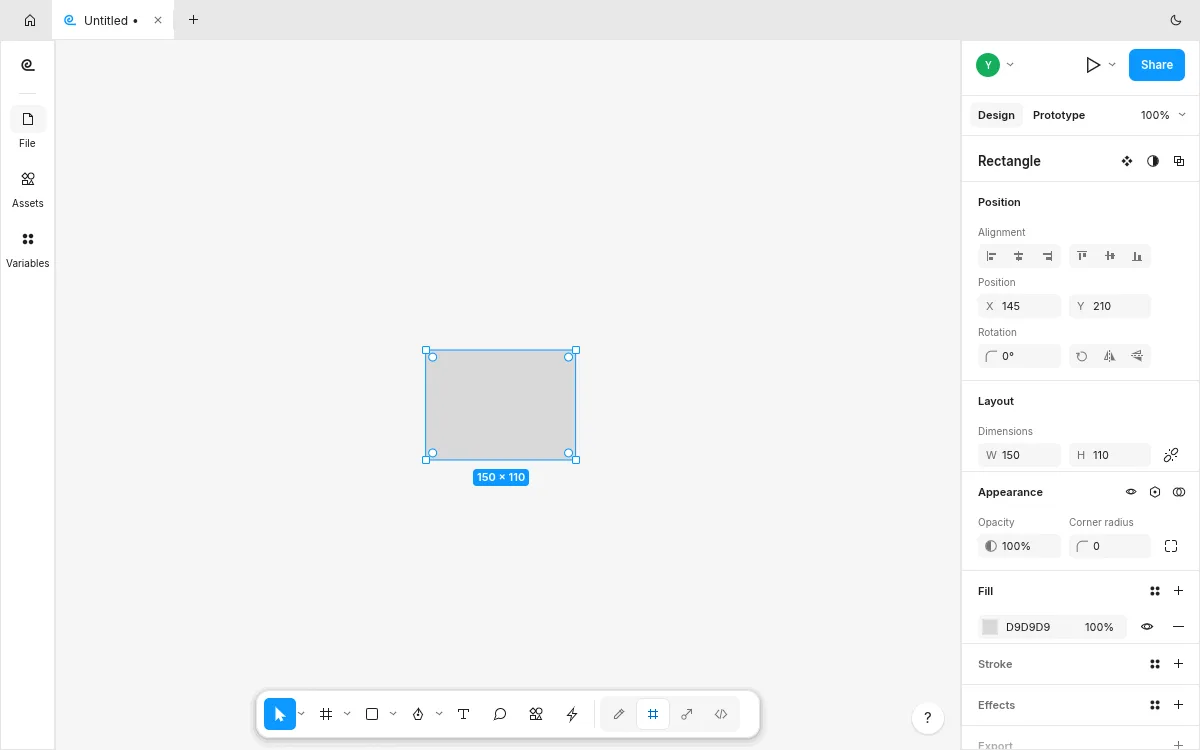Switch to prototype connector mode in toolbar
This screenshot has height=750, width=1200.
687,714
